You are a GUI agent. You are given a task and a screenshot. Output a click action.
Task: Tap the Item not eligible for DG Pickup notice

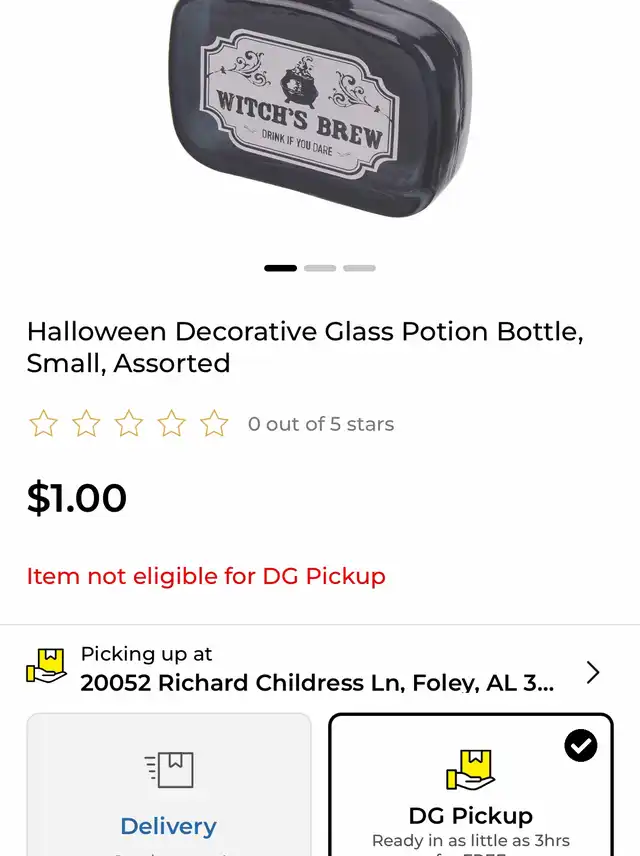206,576
